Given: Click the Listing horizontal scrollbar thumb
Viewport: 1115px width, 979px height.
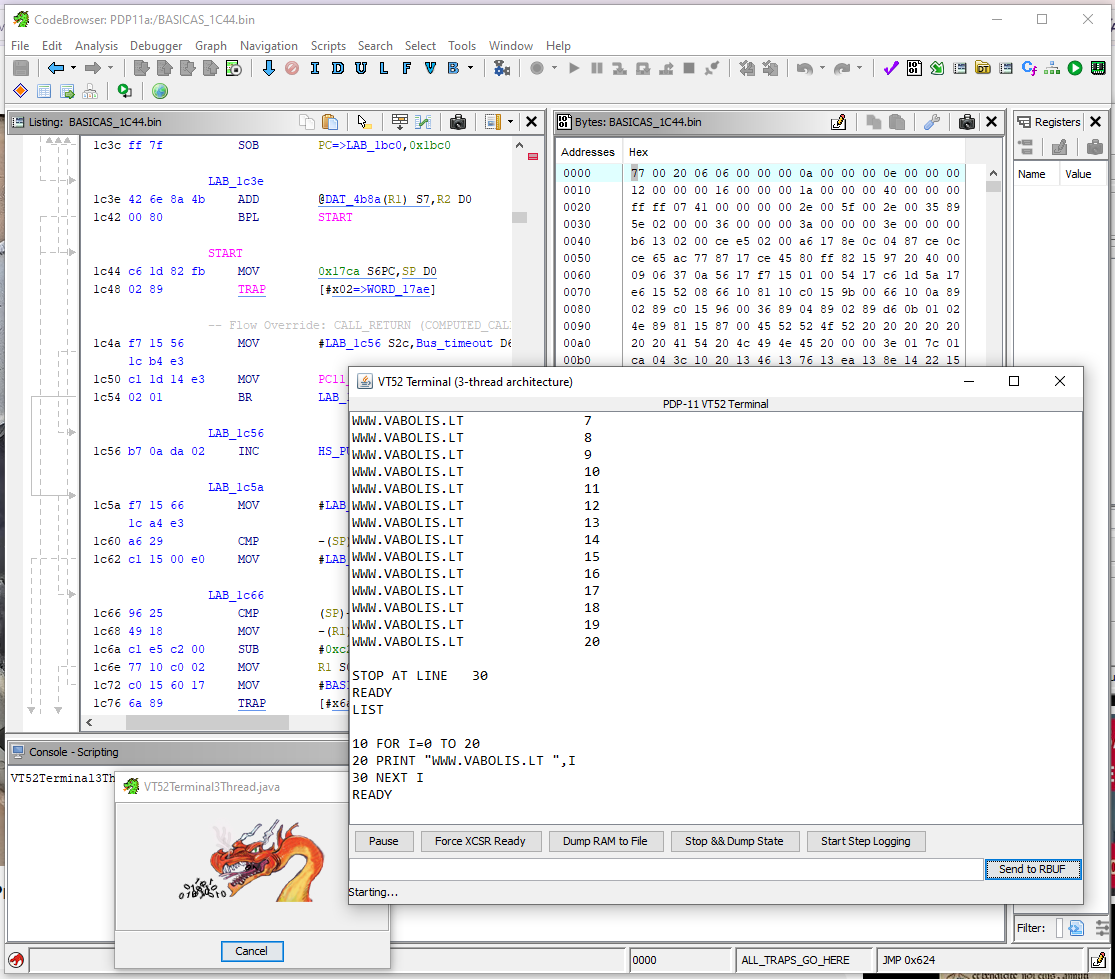Looking at the screenshot, I should (x=207, y=722).
